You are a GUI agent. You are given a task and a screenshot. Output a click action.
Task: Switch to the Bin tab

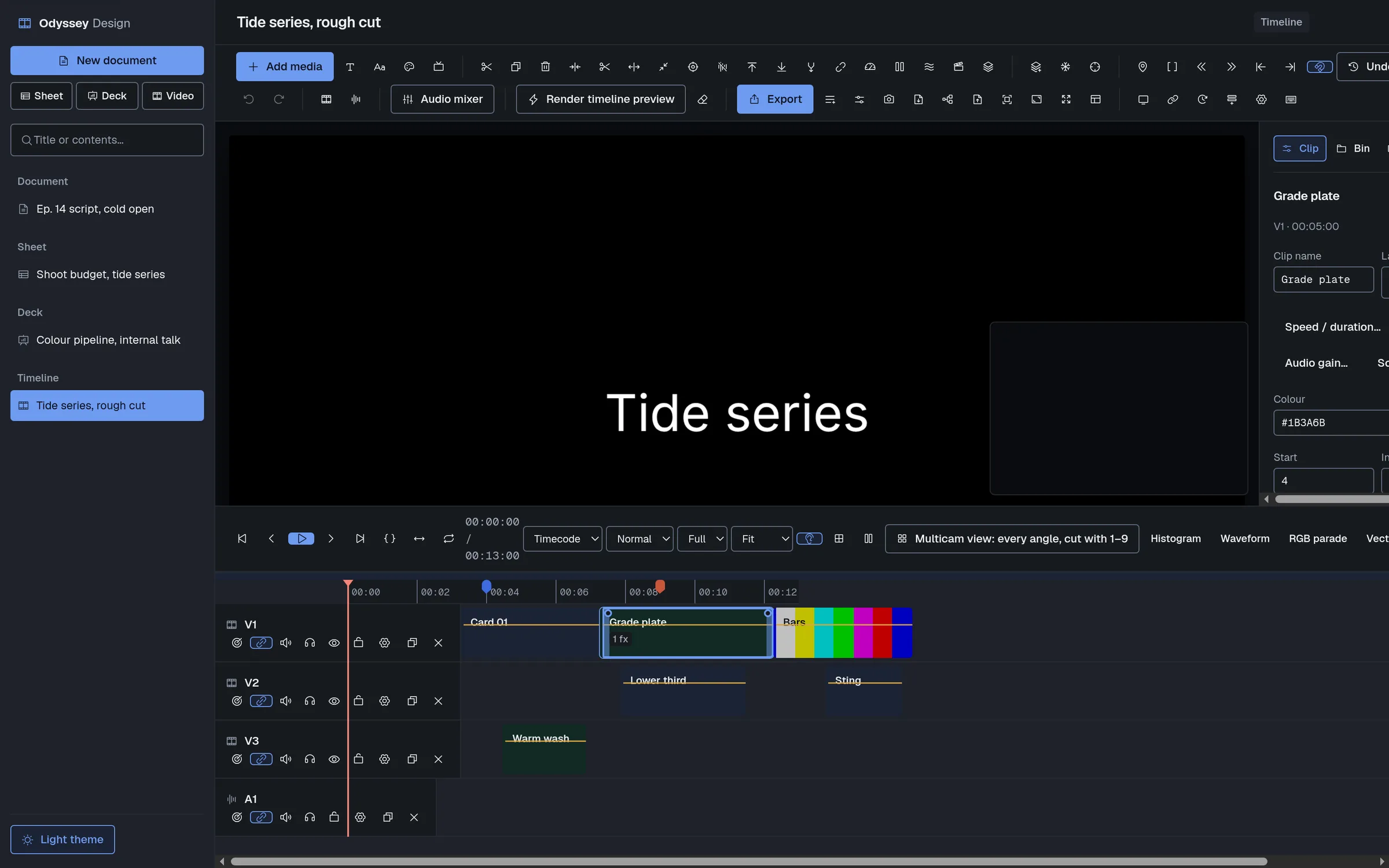1353,149
